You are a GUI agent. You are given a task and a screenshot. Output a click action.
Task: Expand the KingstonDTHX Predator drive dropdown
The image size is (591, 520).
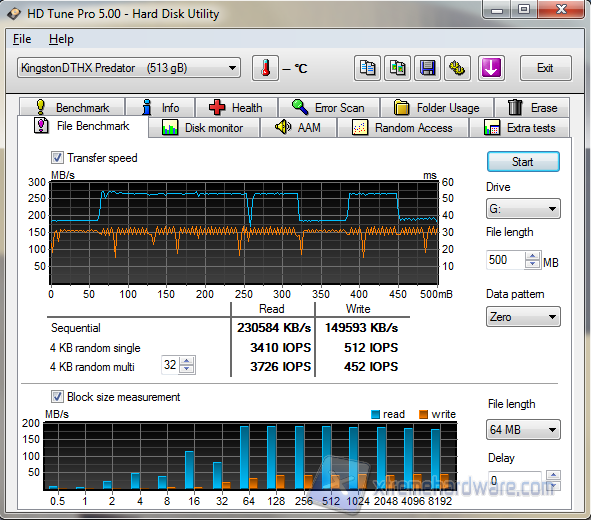[x=232, y=68]
